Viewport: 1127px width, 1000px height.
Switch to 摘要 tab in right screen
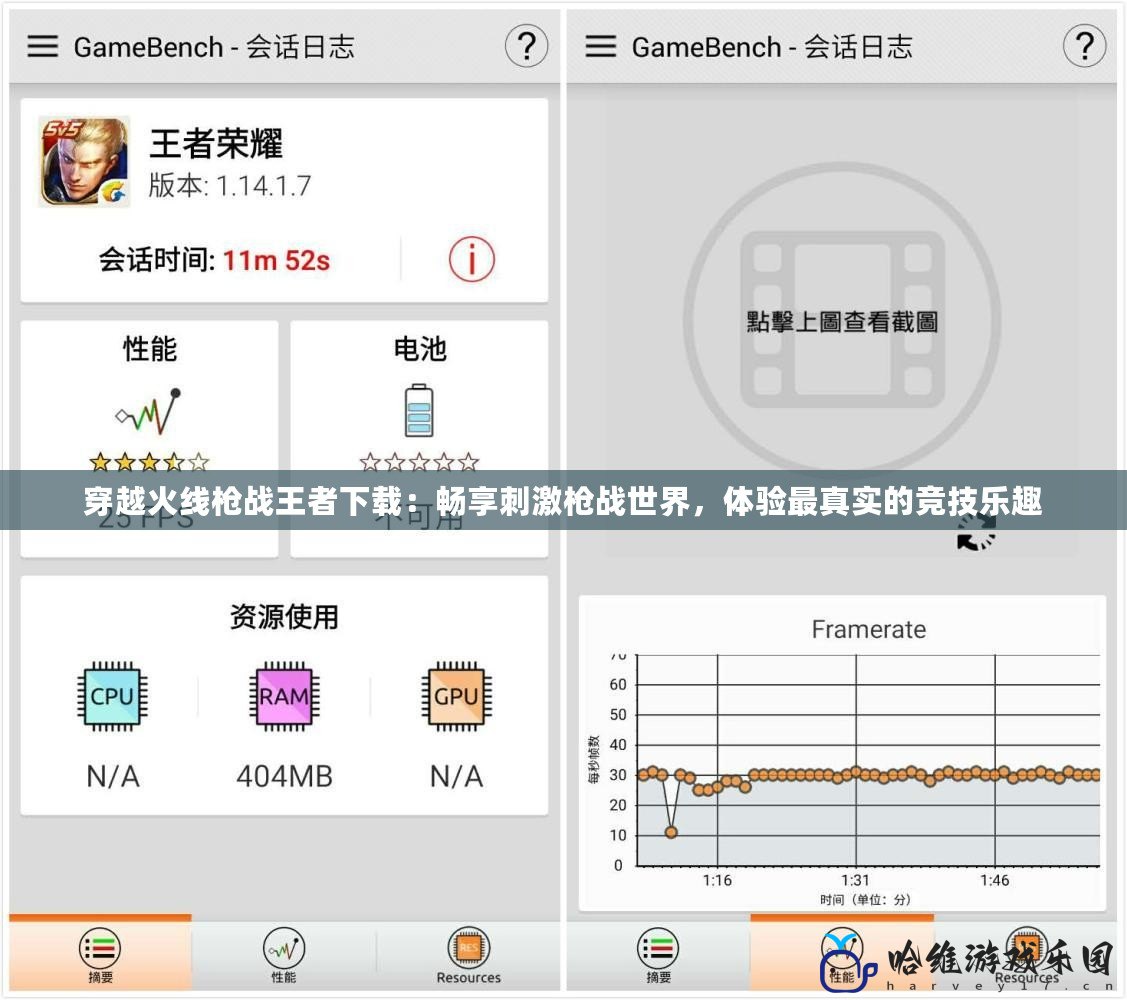coord(658,955)
